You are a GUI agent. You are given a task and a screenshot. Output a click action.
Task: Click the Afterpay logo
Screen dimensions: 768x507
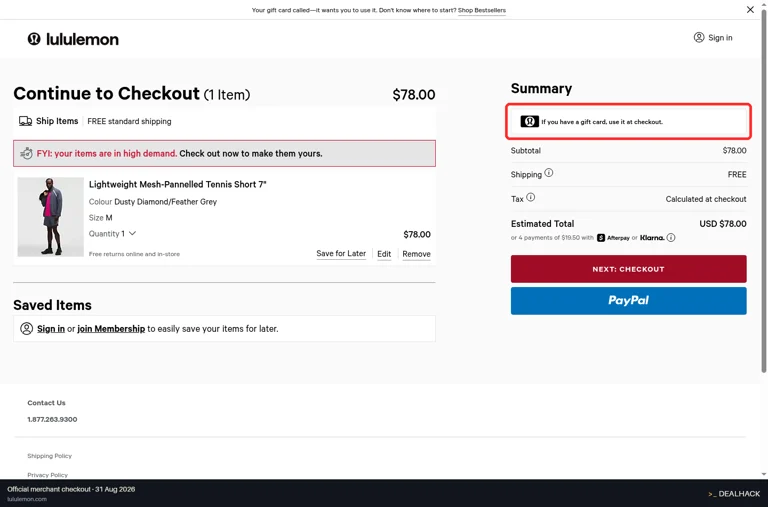[613, 238]
